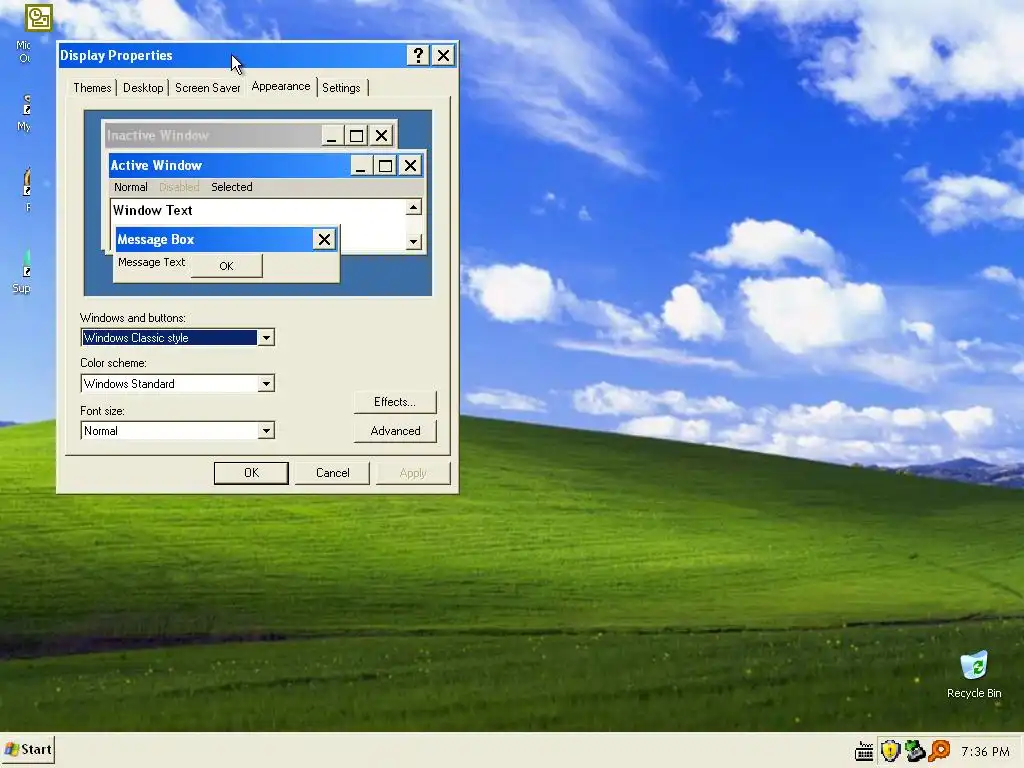Click the question mark help button
The width and height of the screenshot is (1024, 768).
(418, 56)
